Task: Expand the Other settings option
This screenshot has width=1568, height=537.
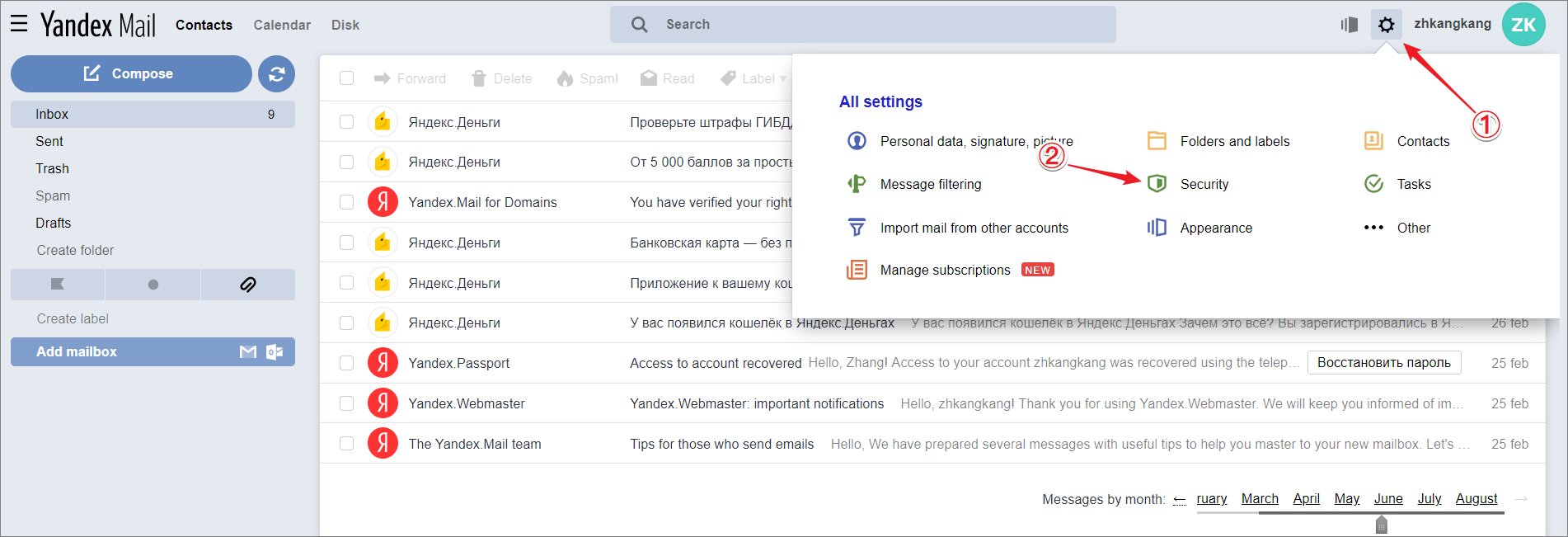Action: click(1413, 228)
